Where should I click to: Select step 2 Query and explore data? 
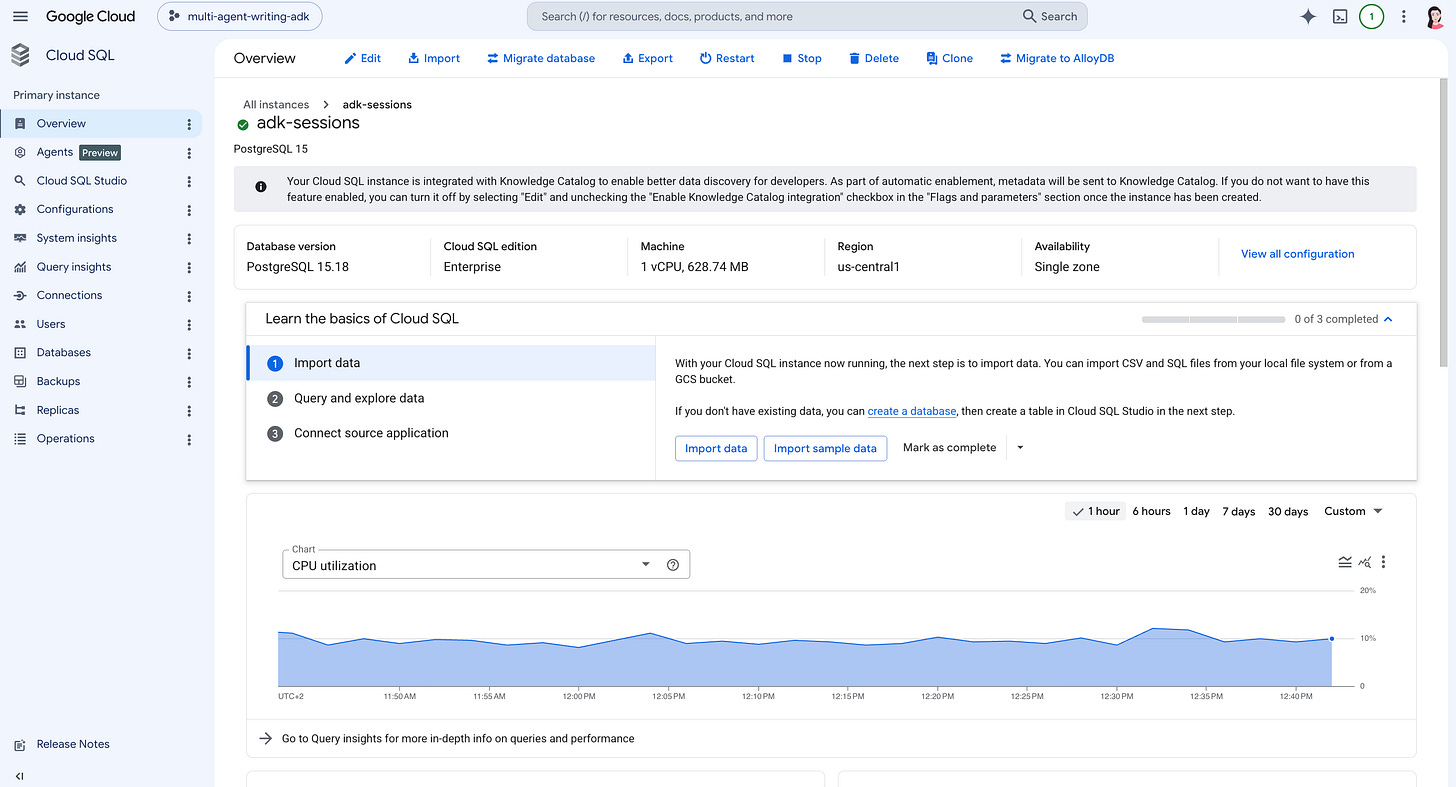[x=450, y=398]
